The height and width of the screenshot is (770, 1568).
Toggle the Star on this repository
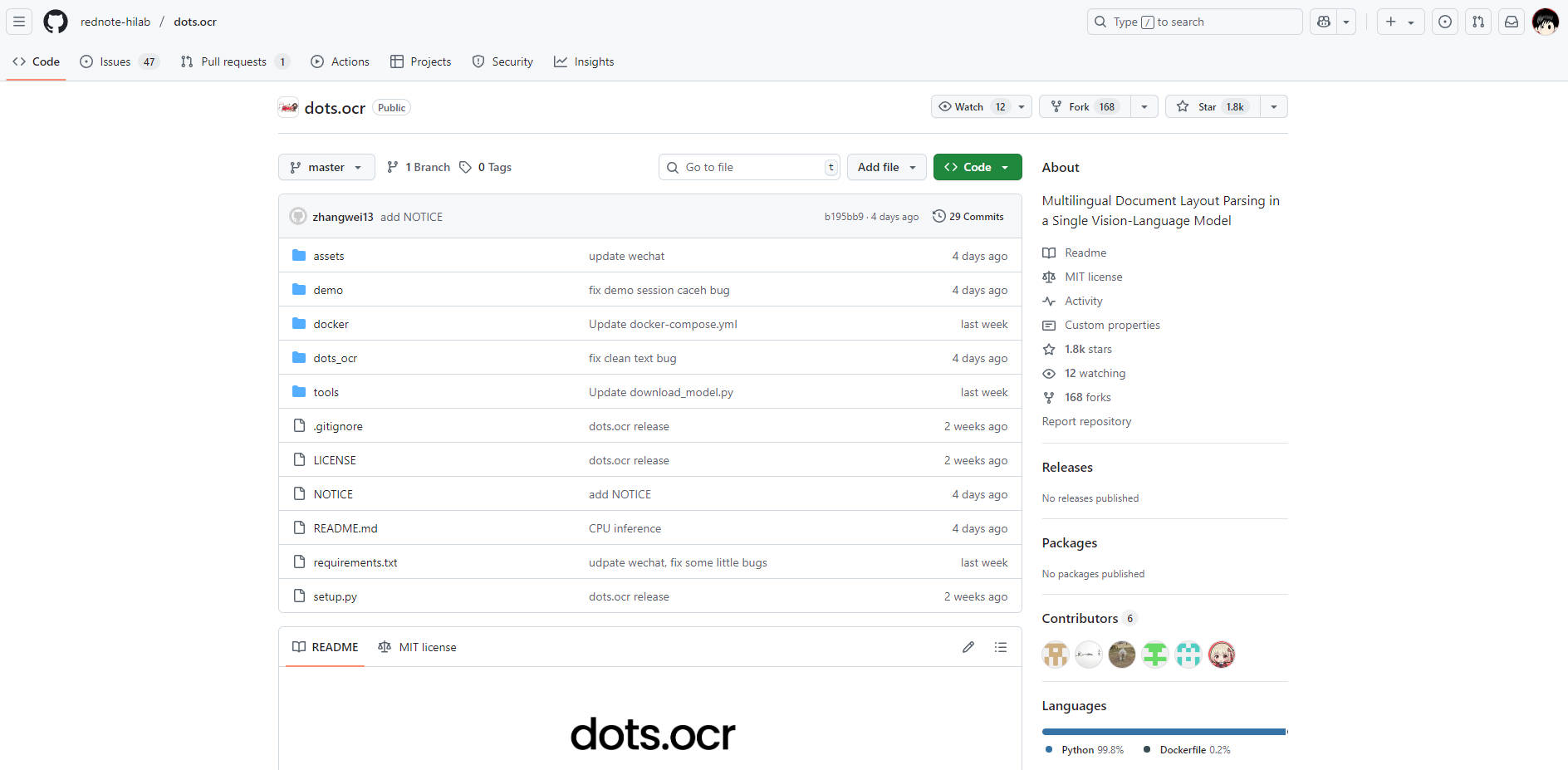click(x=1212, y=106)
